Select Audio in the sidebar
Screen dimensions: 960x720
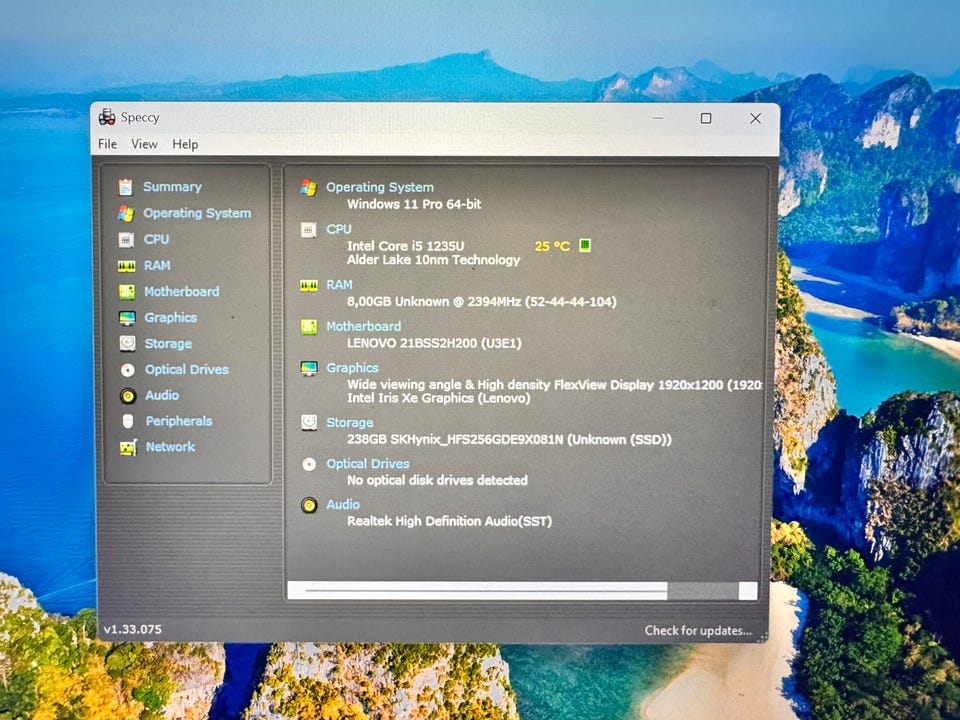pos(162,396)
